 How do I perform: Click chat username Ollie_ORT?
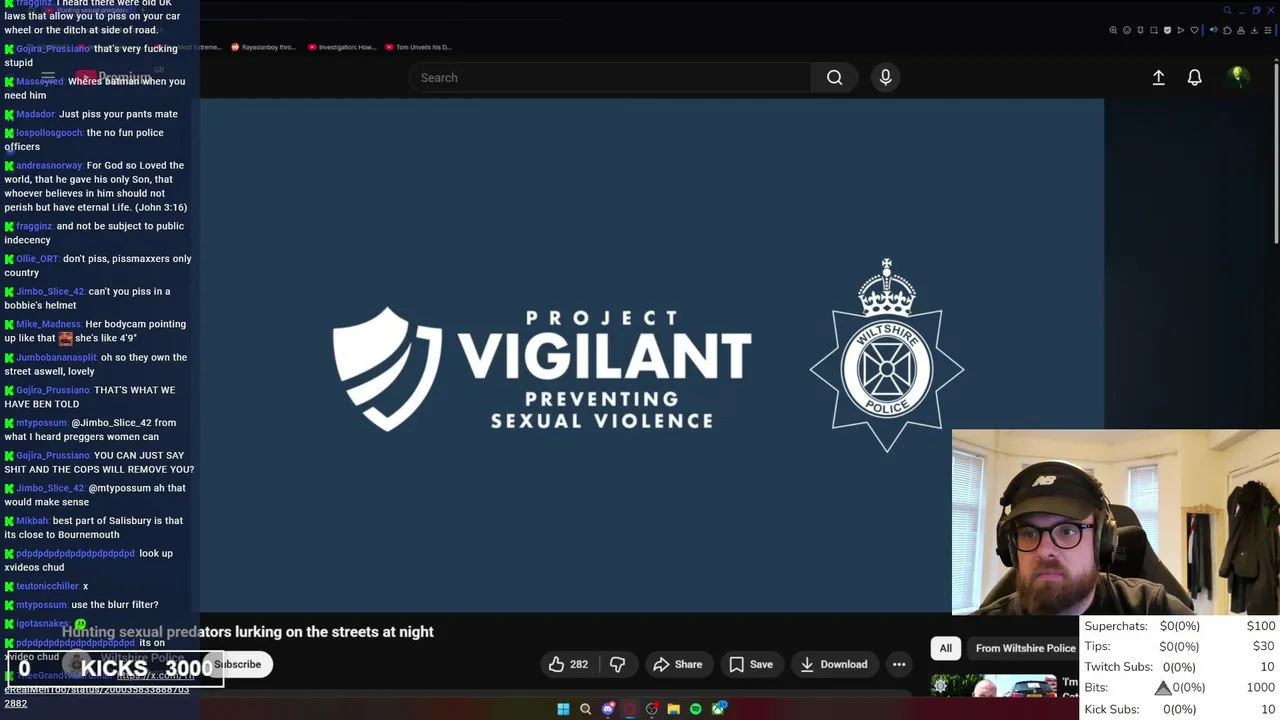tap(37, 259)
